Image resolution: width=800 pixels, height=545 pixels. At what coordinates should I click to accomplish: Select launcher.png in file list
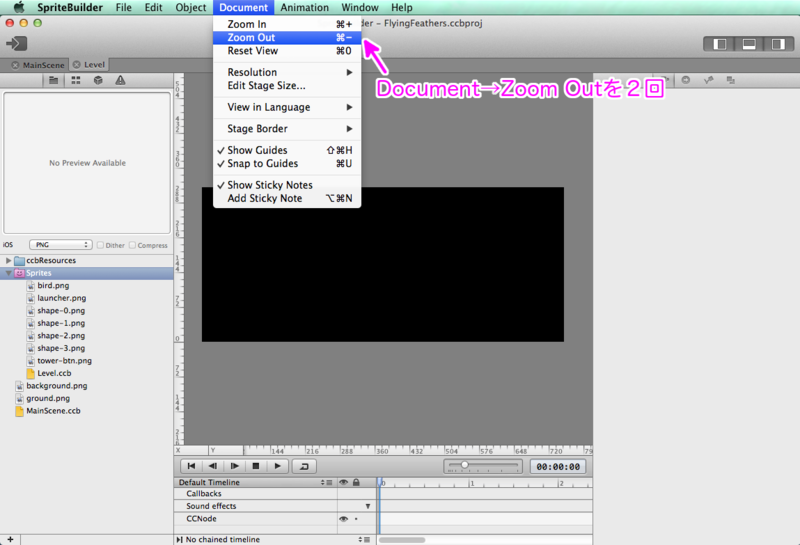62,298
